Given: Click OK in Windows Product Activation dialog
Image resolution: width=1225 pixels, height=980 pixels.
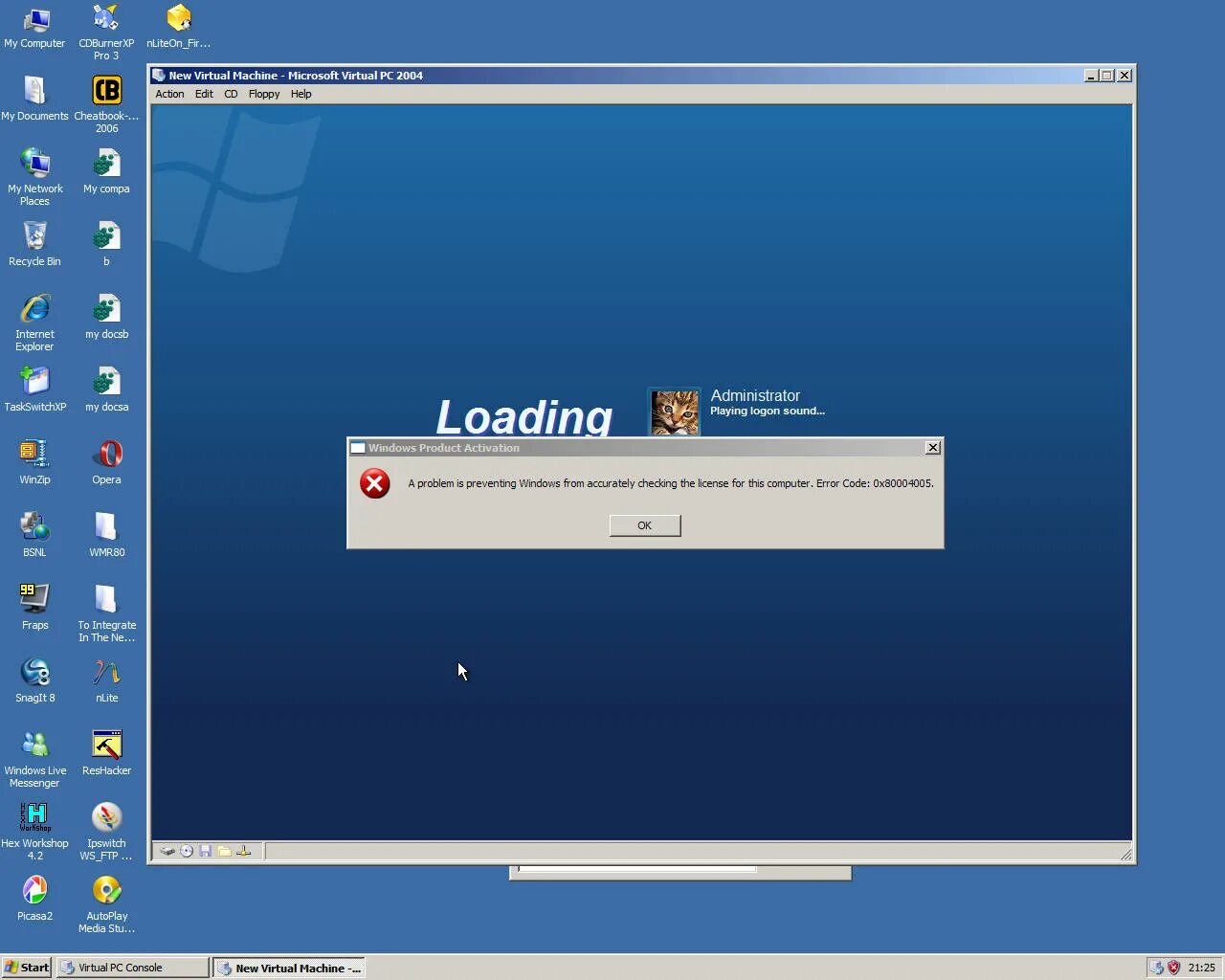Looking at the screenshot, I should click(x=645, y=525).
